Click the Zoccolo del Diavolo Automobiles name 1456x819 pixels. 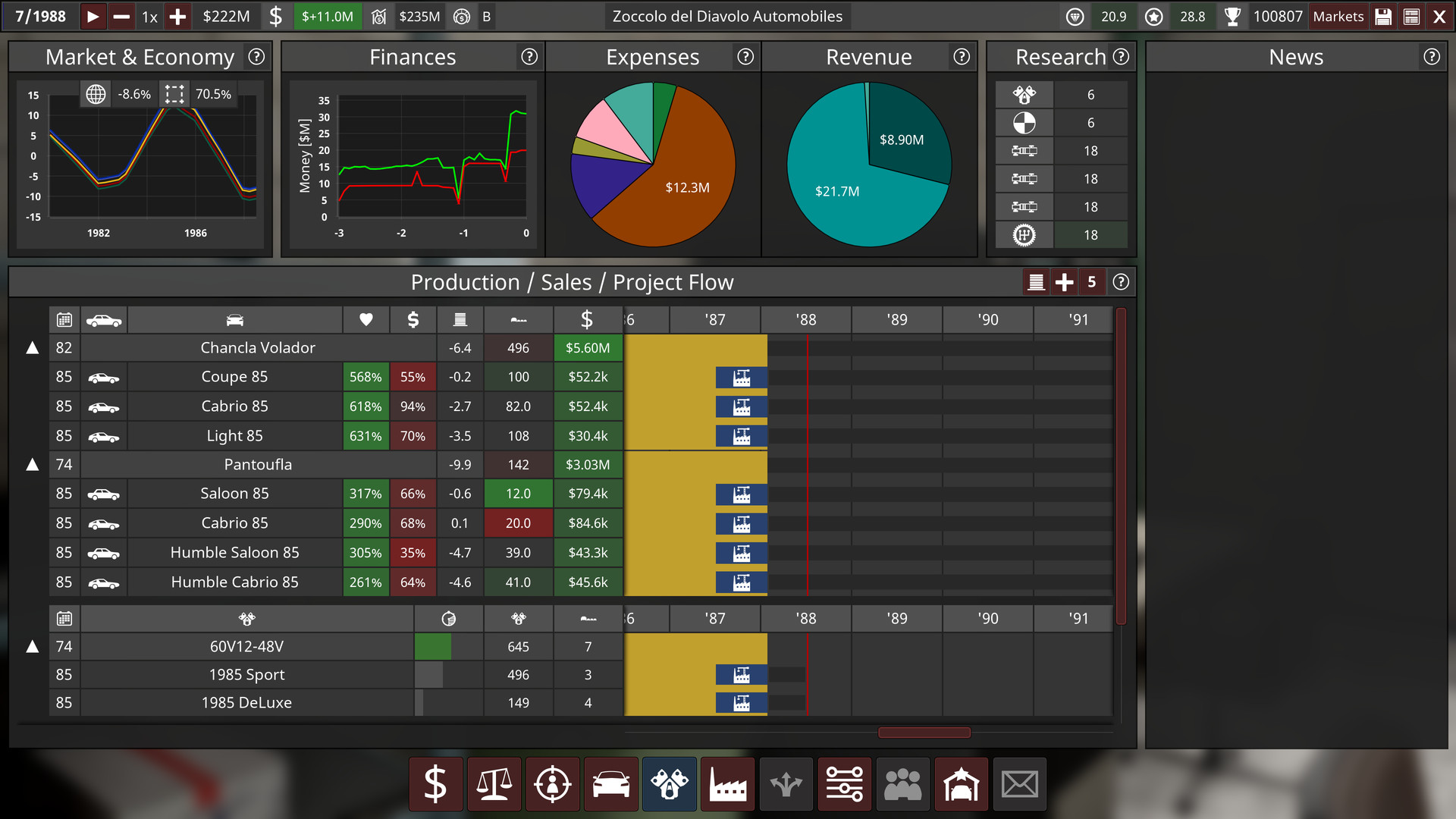726,16
